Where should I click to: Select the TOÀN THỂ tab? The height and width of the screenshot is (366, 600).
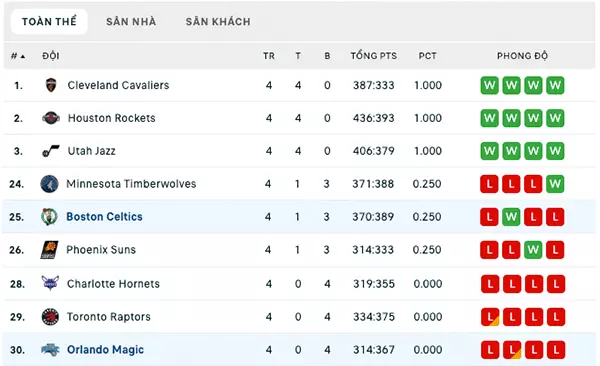coord(49,22)
